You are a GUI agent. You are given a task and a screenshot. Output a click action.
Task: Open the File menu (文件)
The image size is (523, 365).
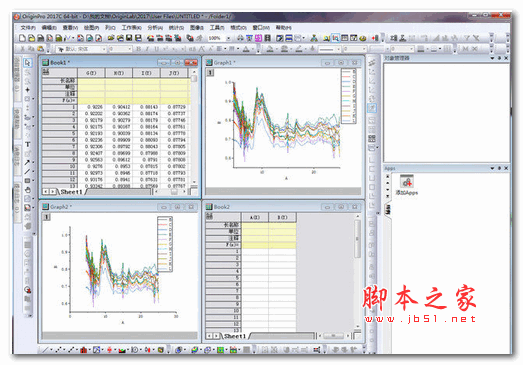coord(28,27)
